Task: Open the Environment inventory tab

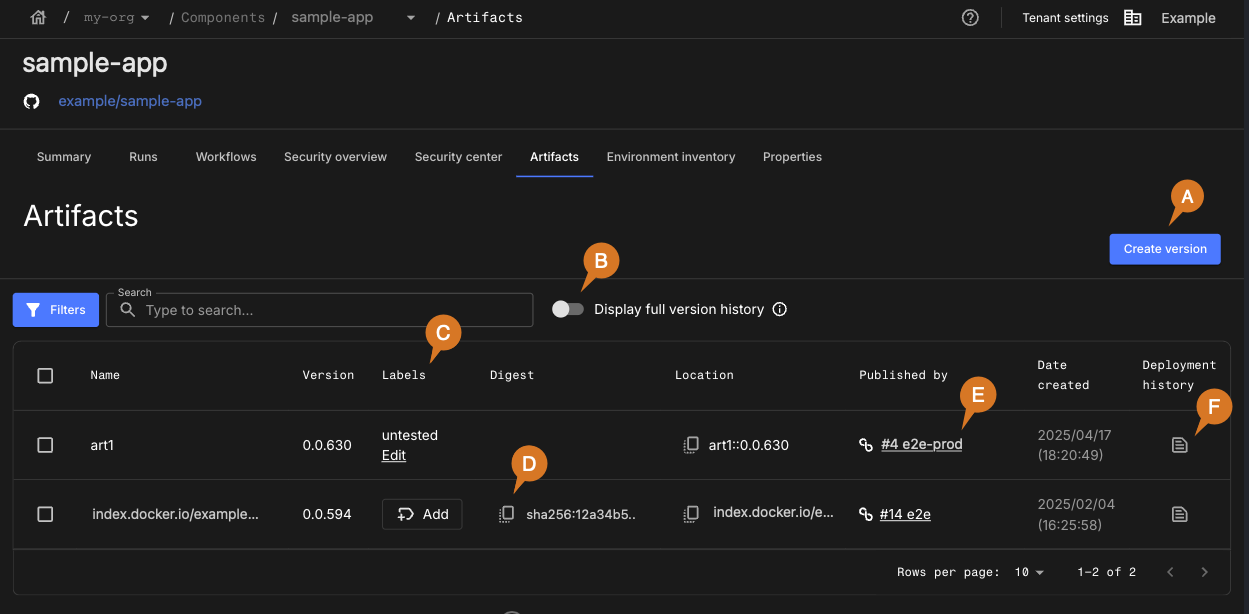Action: tap(670, 157)
